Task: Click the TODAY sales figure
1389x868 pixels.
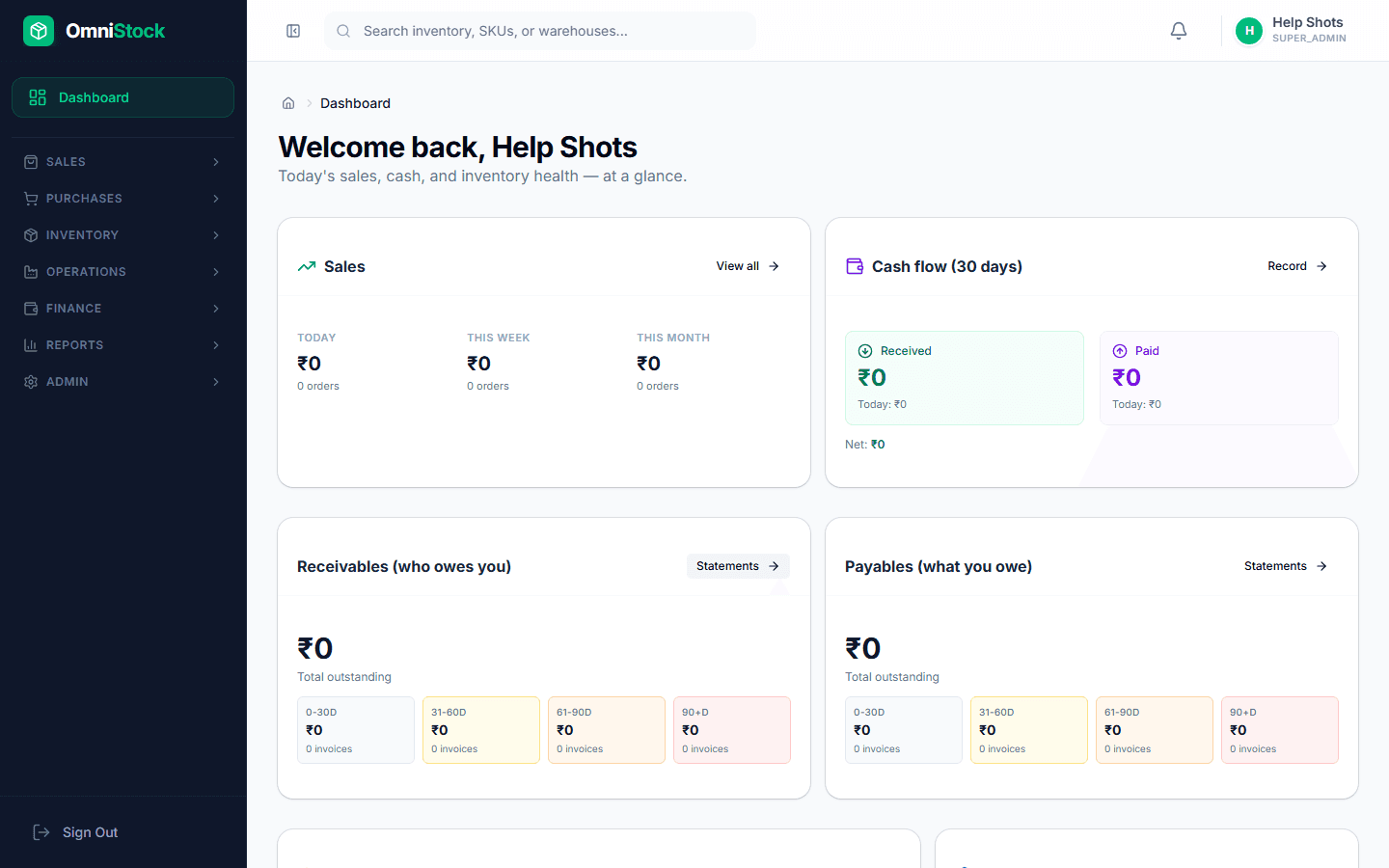Action: (x=310, y=364)
